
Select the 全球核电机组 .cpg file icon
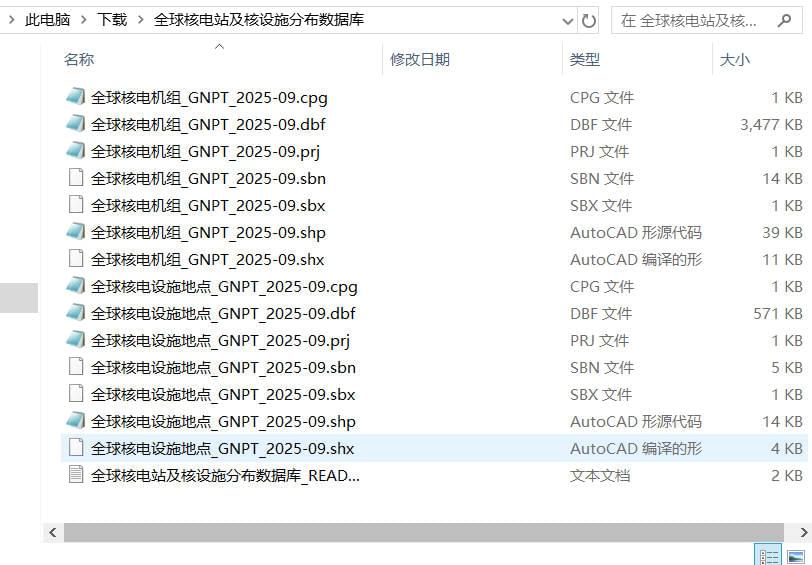pyautogui.click(x=76, y=97)
